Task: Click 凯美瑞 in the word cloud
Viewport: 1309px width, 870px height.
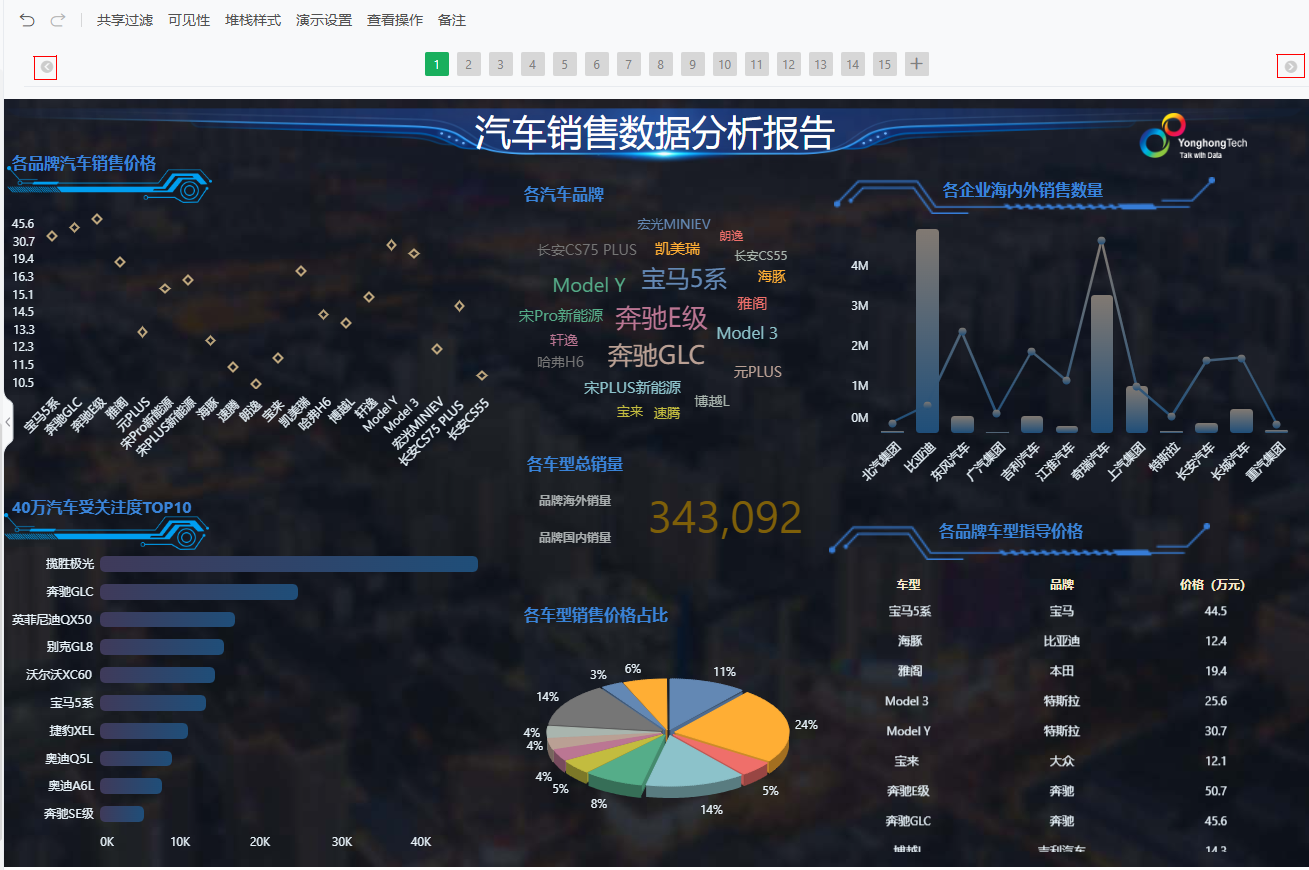Action: 677,249
